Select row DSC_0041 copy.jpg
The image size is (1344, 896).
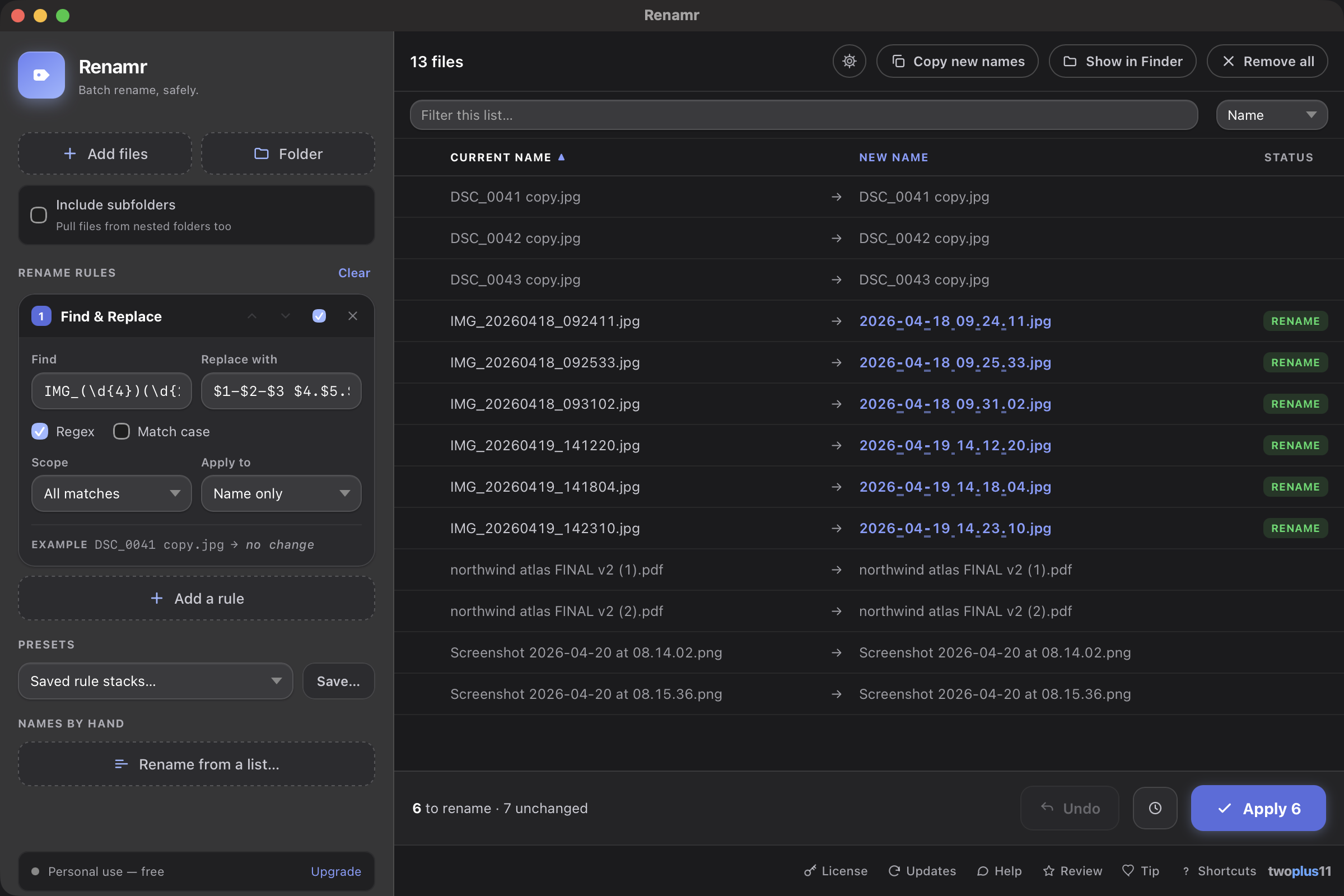[x=869, y=197]
